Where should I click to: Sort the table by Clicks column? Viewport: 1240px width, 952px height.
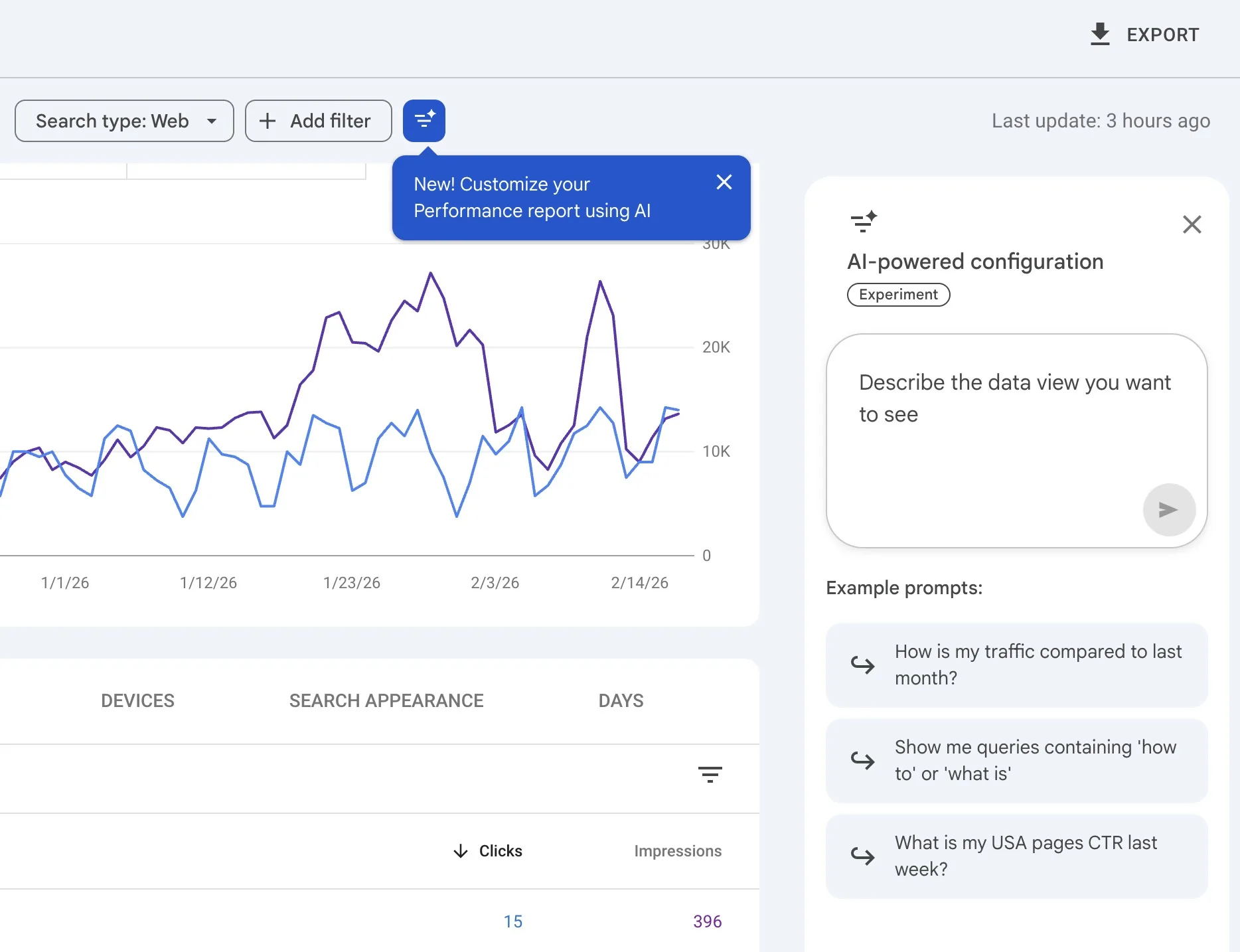[488, 851]
